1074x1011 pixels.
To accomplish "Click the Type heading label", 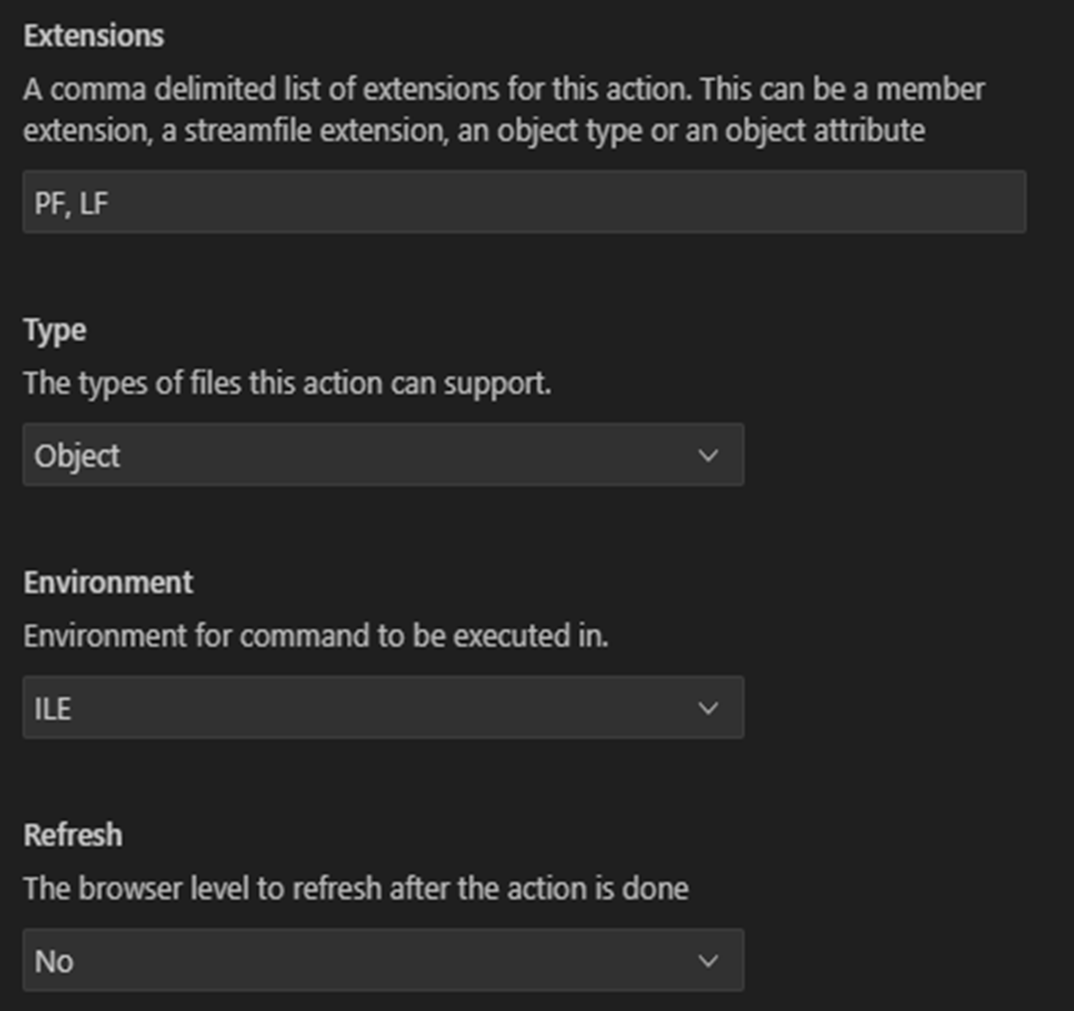I will [54, 330].
